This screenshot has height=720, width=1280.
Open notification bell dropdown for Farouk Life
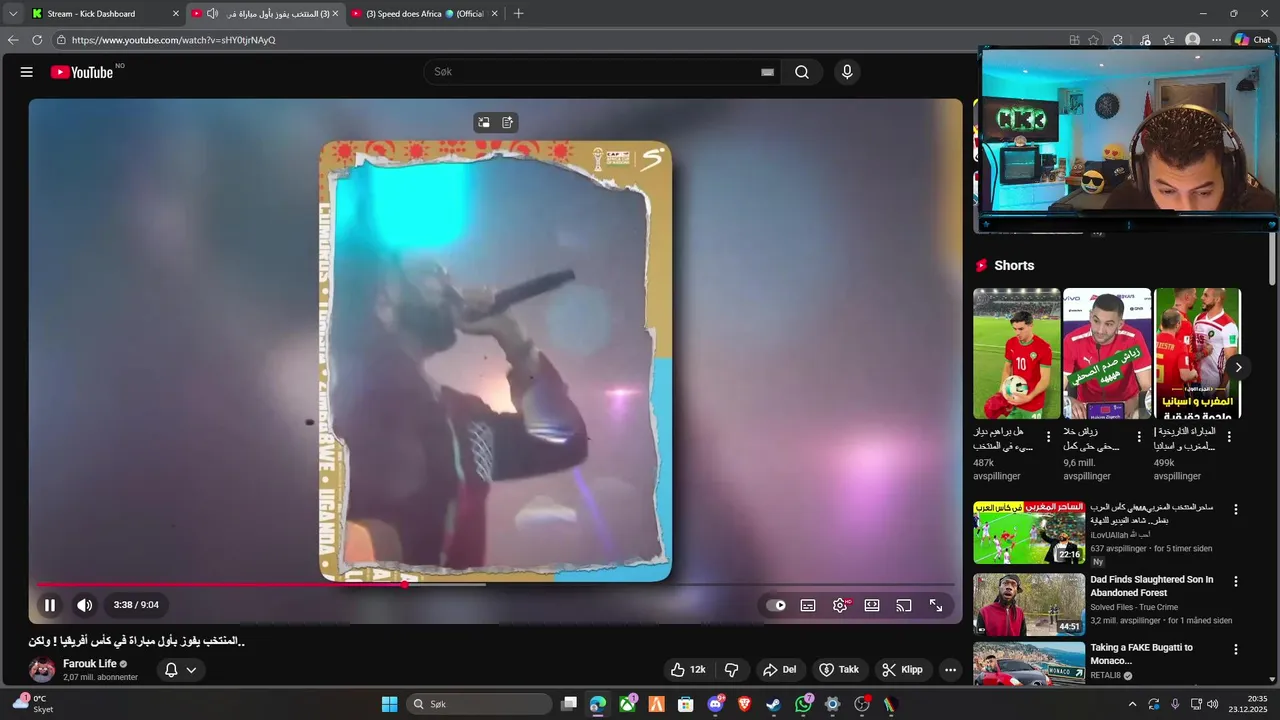click(180, 669)
